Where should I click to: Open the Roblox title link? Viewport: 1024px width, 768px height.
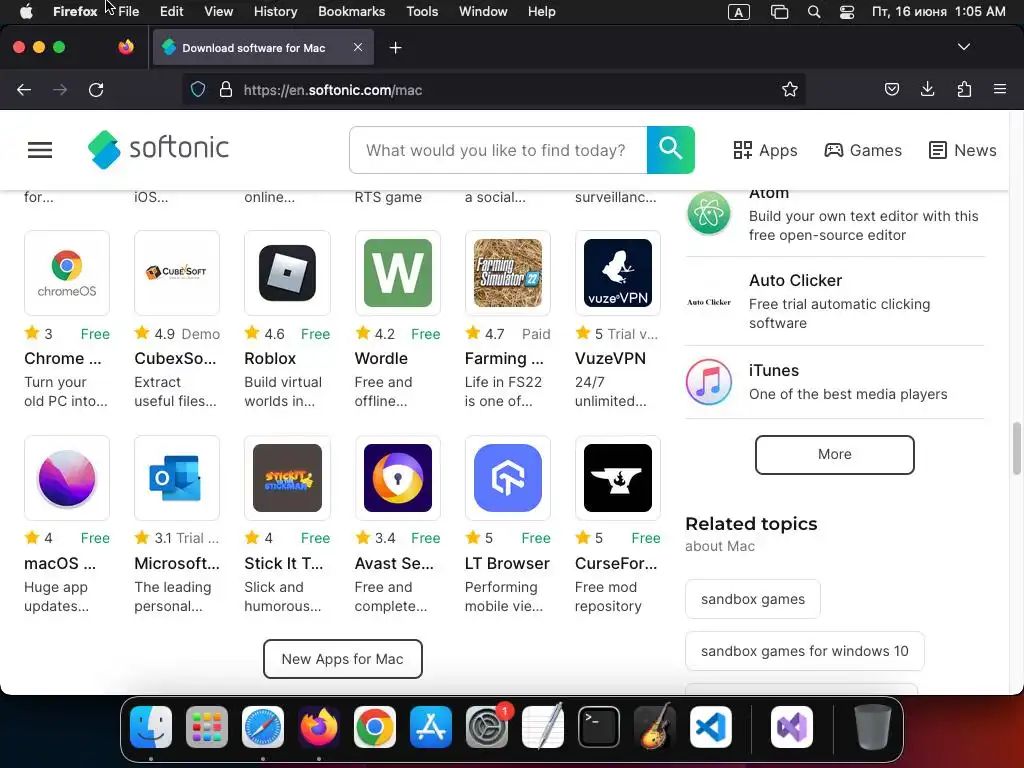(x=270, y=359)
